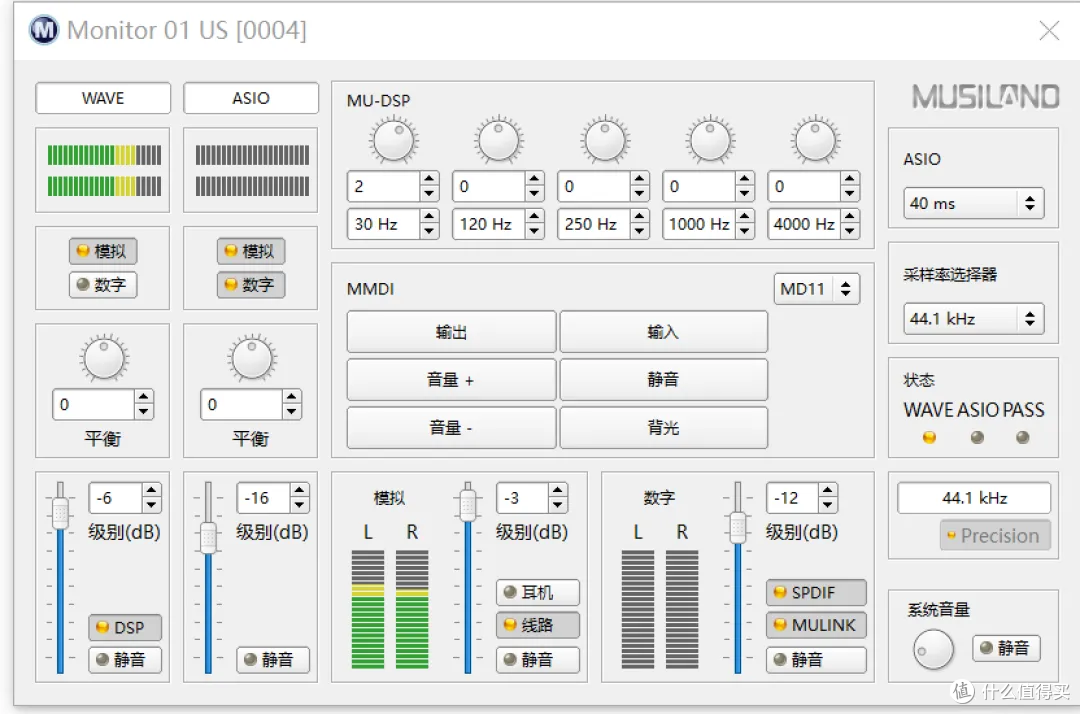Viewport: 1080px width, 714px height.
Task: Toggle WAVE 数字 digital output
Action: point(103,284)
